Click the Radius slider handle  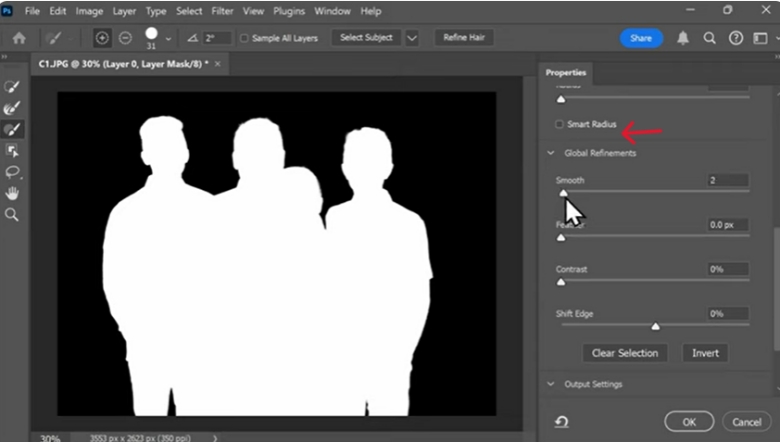pyautogui.click(x=561, y=99)
